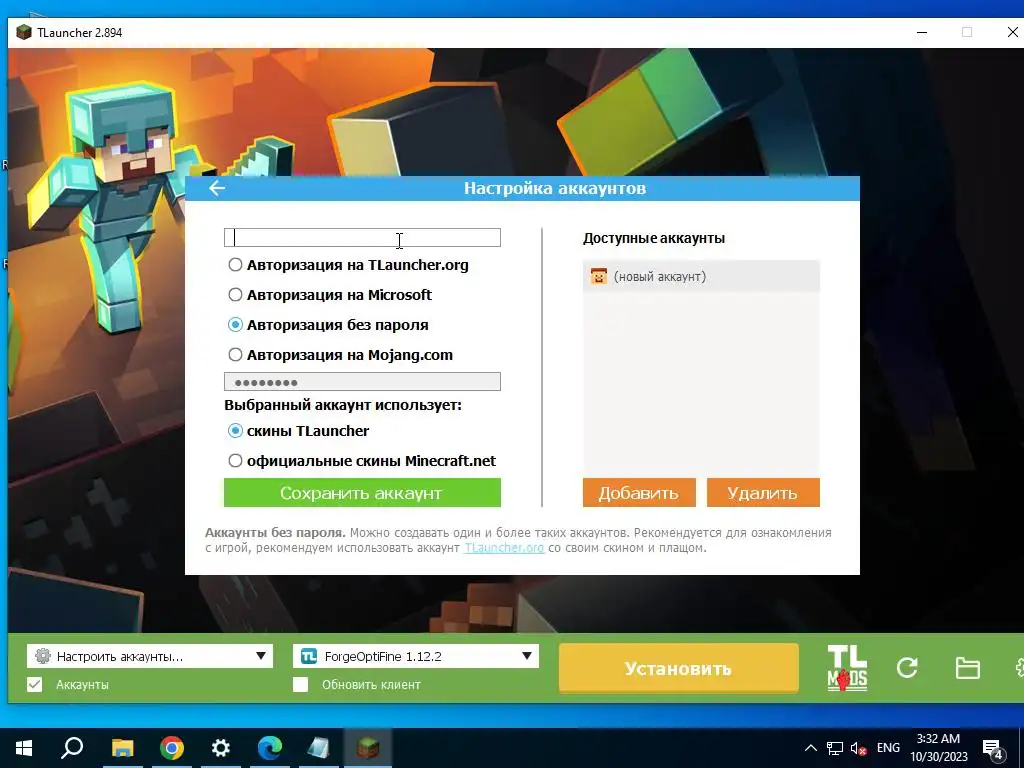
Task: Click the network tray icon
Action: tap(835, 748)
